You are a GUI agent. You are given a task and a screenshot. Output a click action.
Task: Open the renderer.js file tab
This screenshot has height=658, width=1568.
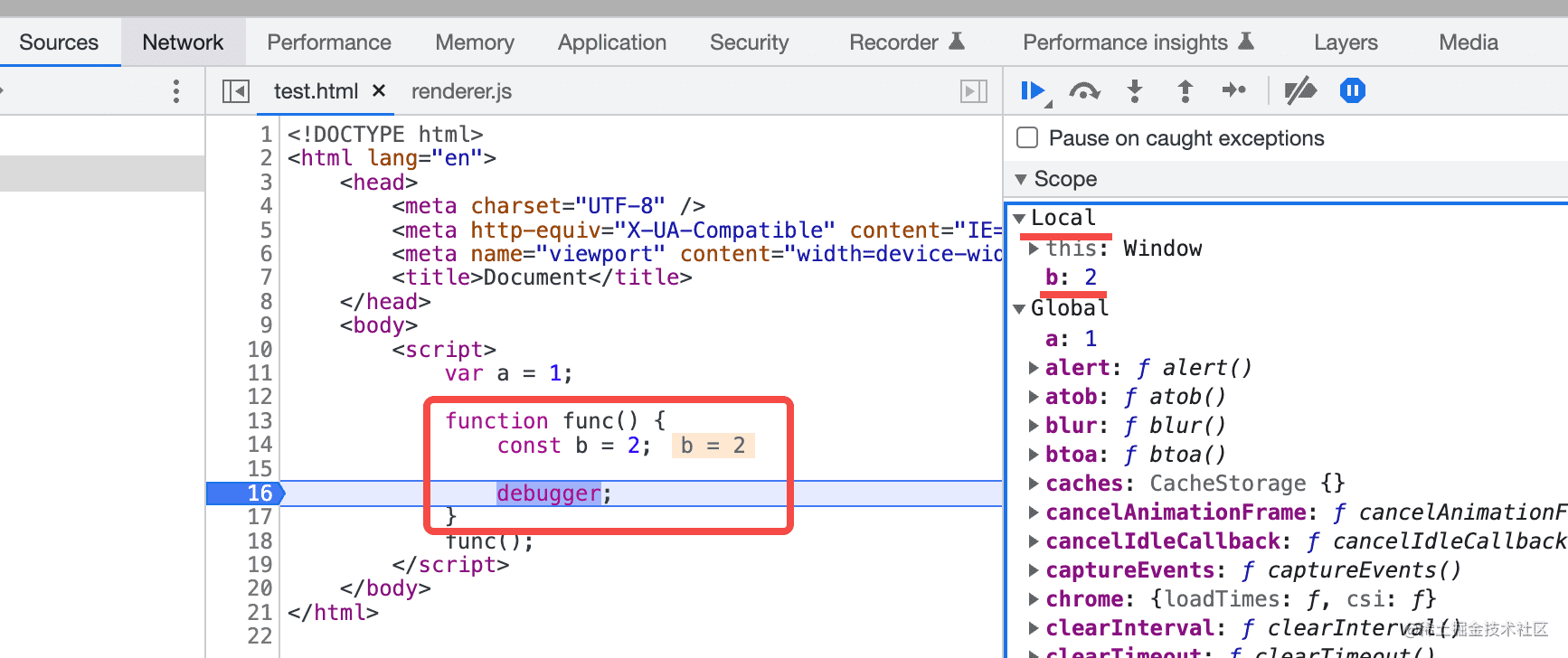461,91
